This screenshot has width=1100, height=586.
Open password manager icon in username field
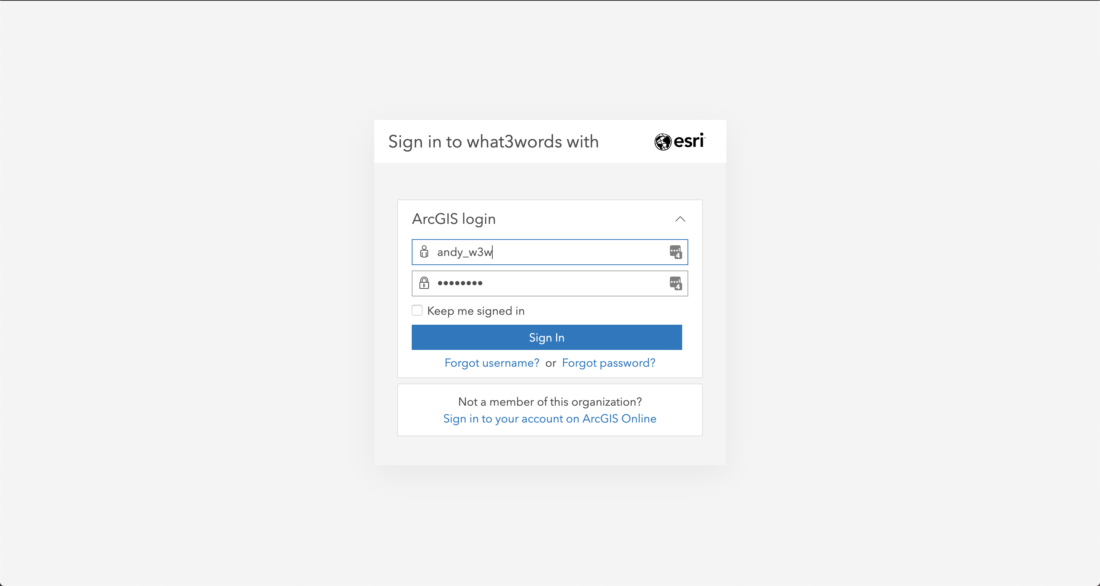[x=676, y=252]
